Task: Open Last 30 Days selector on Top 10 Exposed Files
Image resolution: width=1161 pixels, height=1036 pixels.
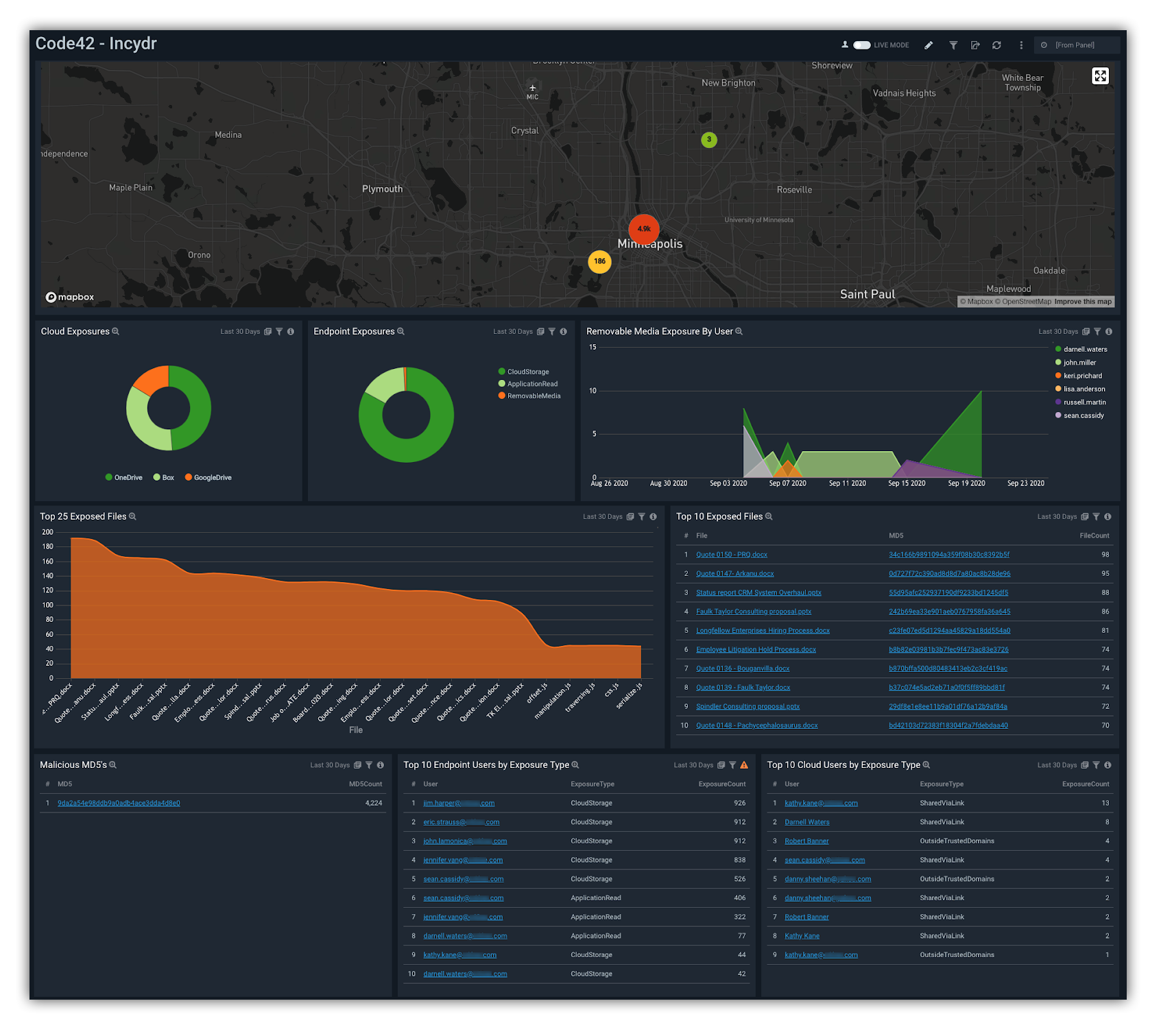Action: pos(1058,516)
